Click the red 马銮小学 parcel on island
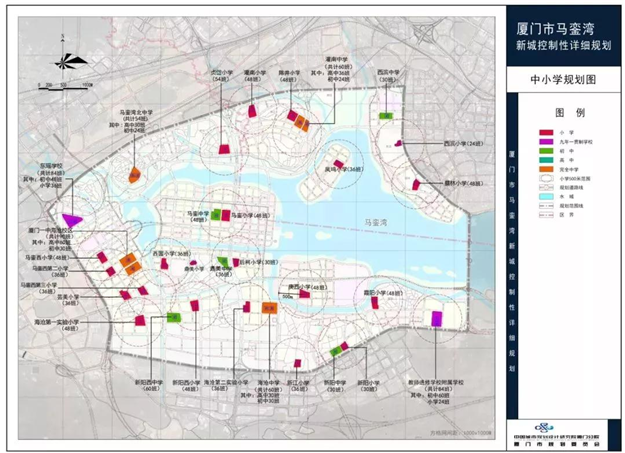625x453 pixels. pos(227,213)
